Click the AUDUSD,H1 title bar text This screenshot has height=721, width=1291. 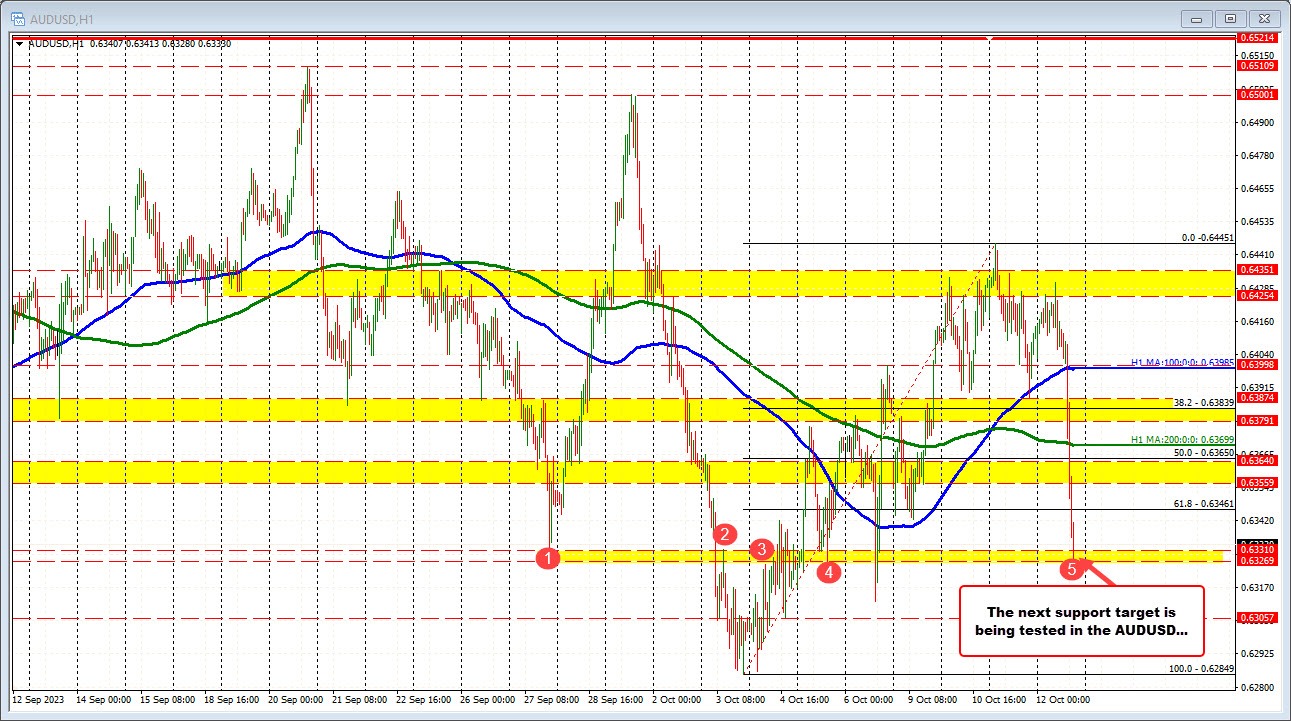click(60, 17)
